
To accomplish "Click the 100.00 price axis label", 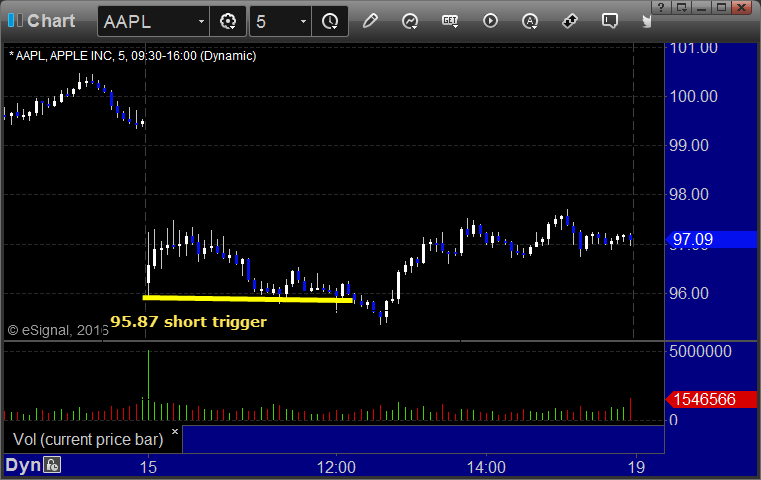I will click(693, 96).
